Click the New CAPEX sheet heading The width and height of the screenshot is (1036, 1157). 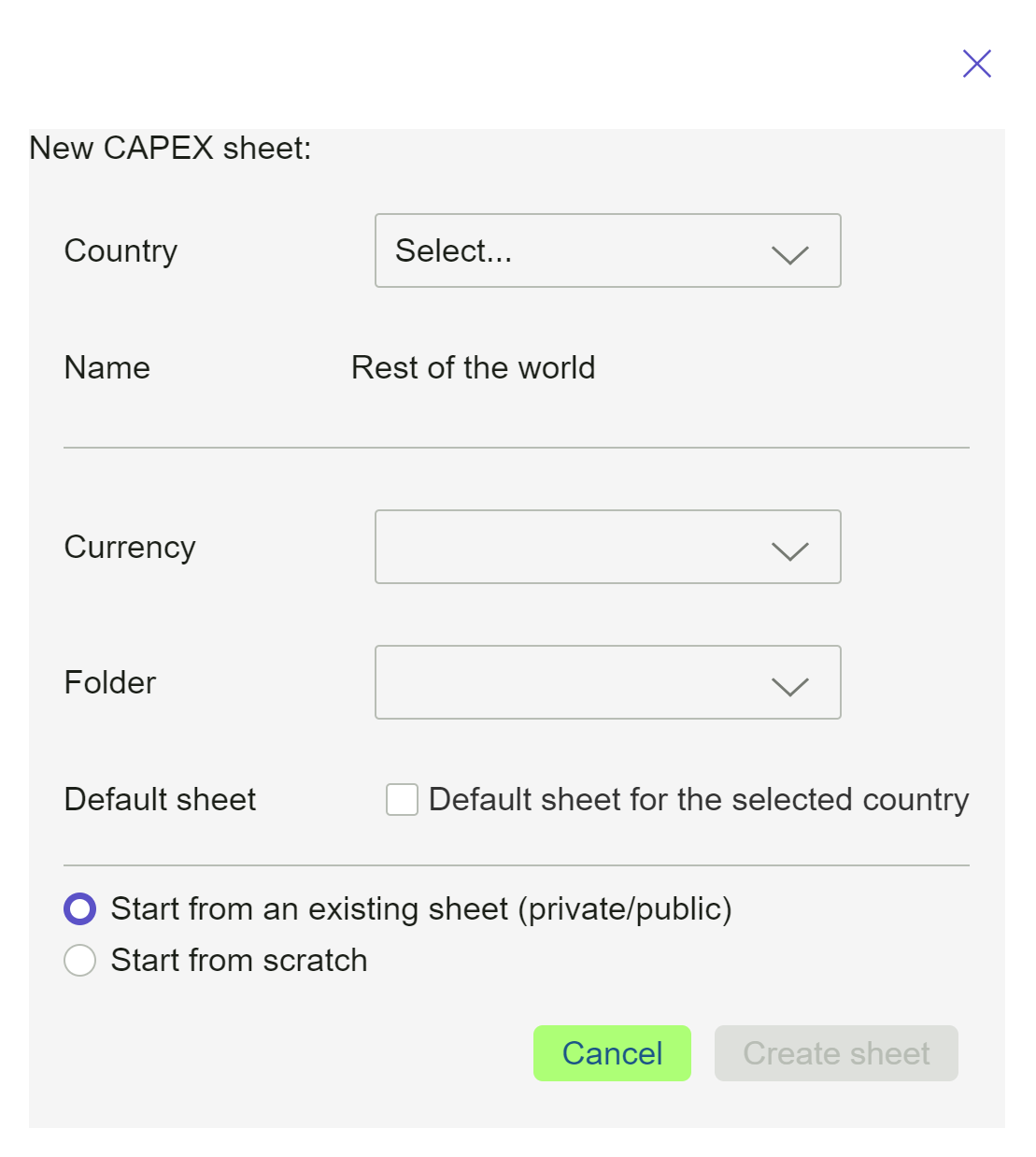(168, 148)
